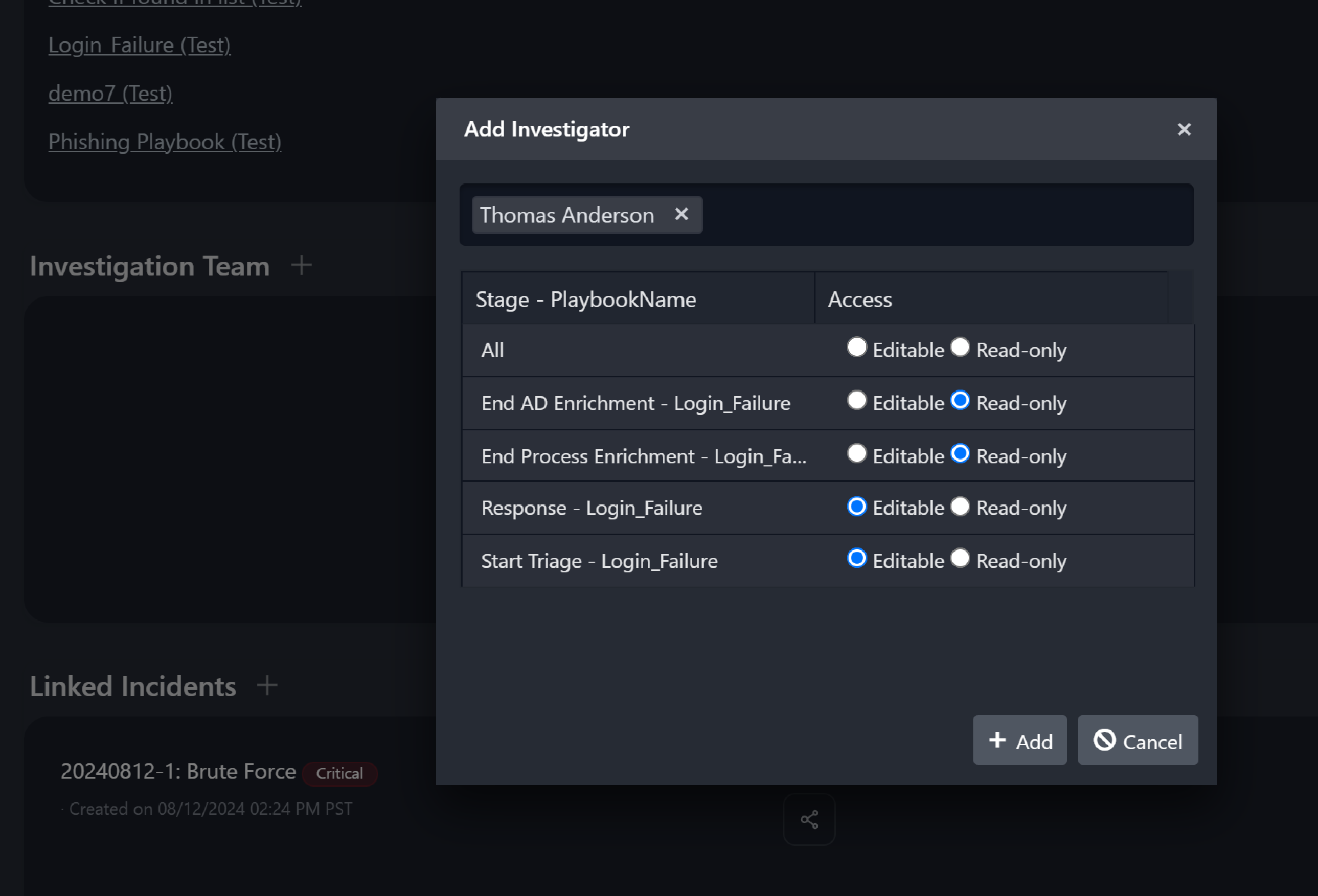1318x896 pixels.
Task: Cancel adding the investigator
Action: point(1137,740)
